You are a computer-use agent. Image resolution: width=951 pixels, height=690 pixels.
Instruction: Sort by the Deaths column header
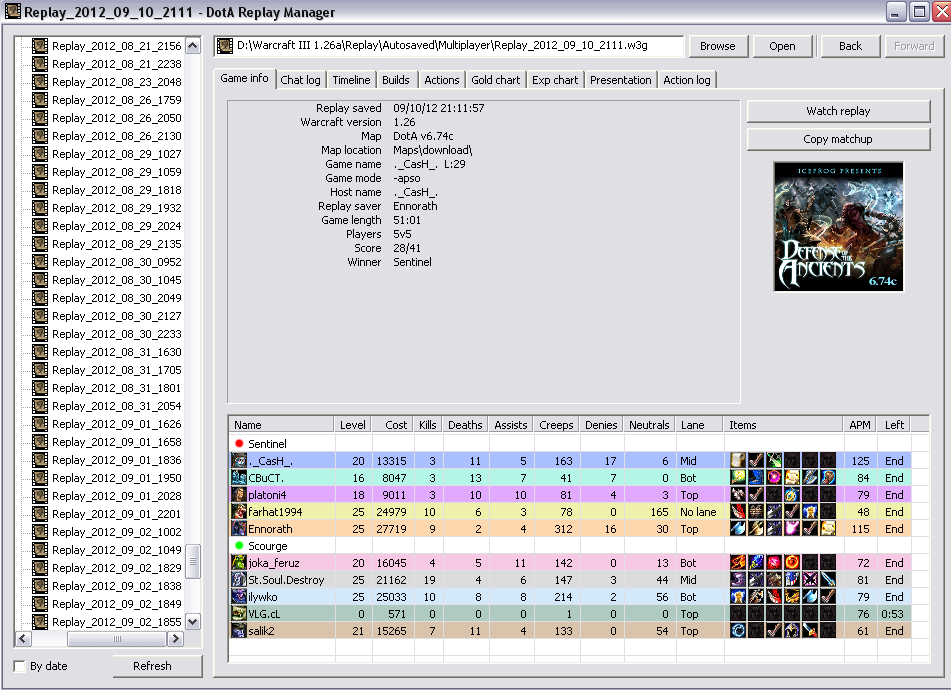click(x=465, y=425)
